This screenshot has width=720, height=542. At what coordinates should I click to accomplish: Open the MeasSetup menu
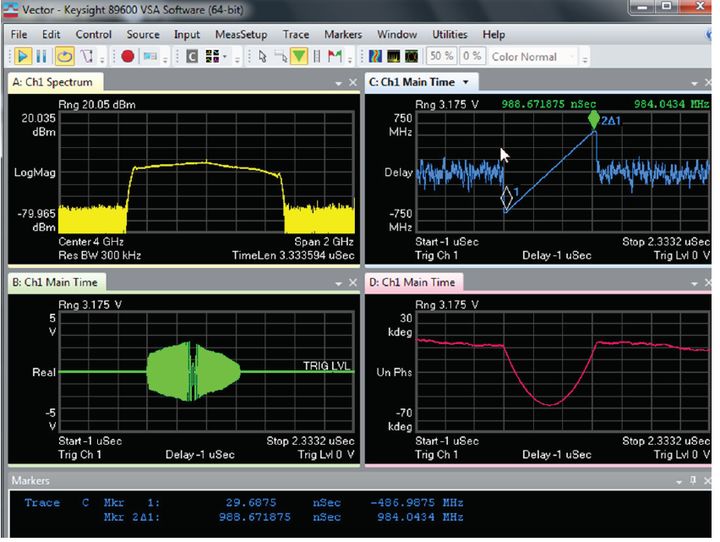coord(241,34)
